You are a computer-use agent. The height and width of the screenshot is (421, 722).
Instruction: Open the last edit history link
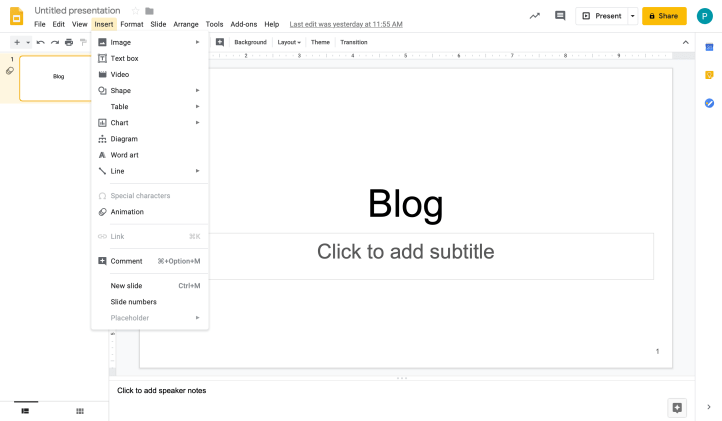click(346, 24)
